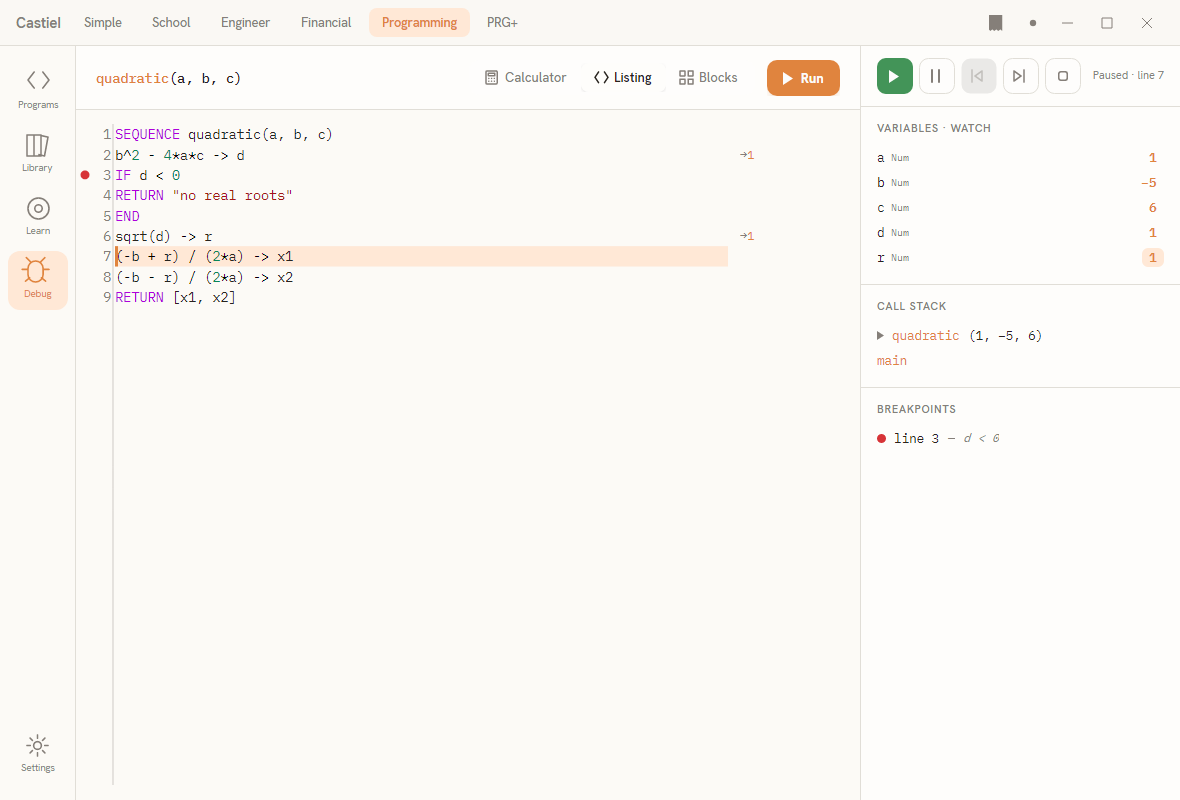The width and height of the screenshot is (1180, 800).
Task: Click highlighted line 7 assigning x1
Action: (421, 257)
